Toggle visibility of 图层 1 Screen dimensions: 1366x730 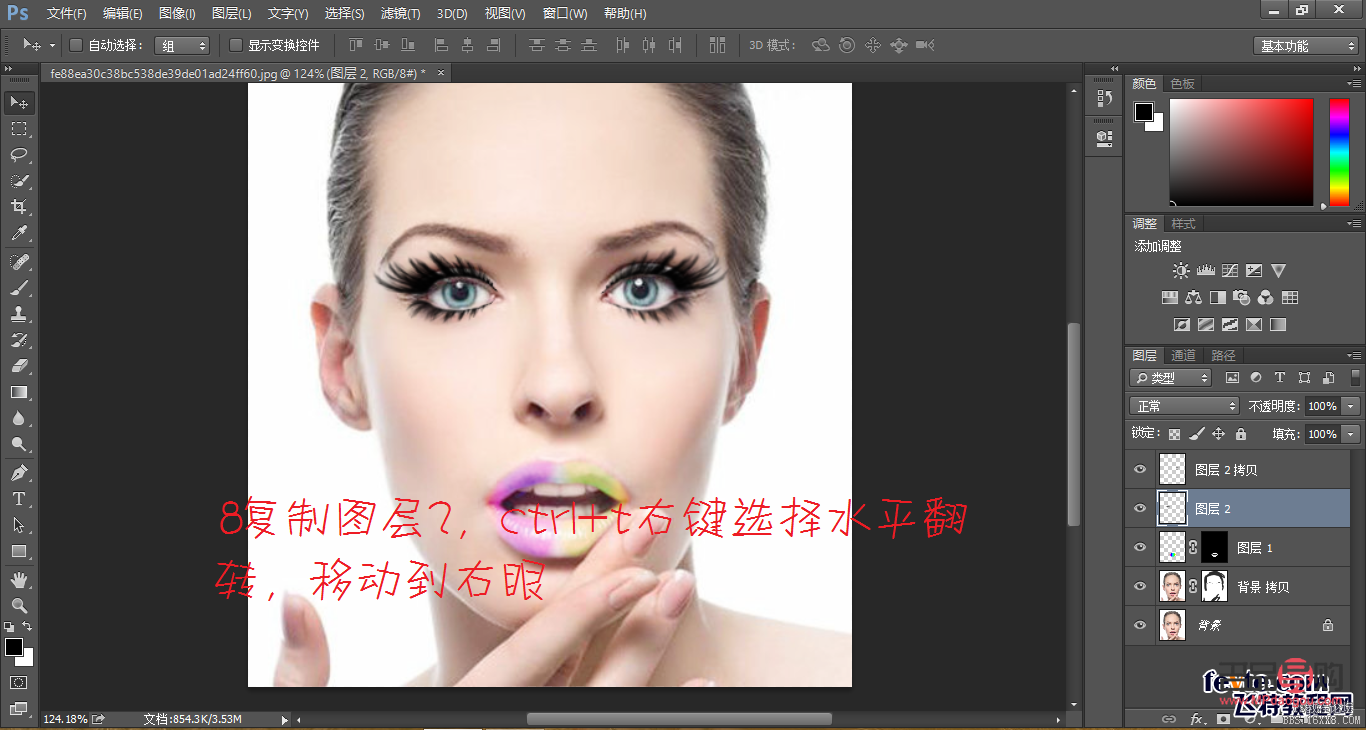(x=1139, y=547)
